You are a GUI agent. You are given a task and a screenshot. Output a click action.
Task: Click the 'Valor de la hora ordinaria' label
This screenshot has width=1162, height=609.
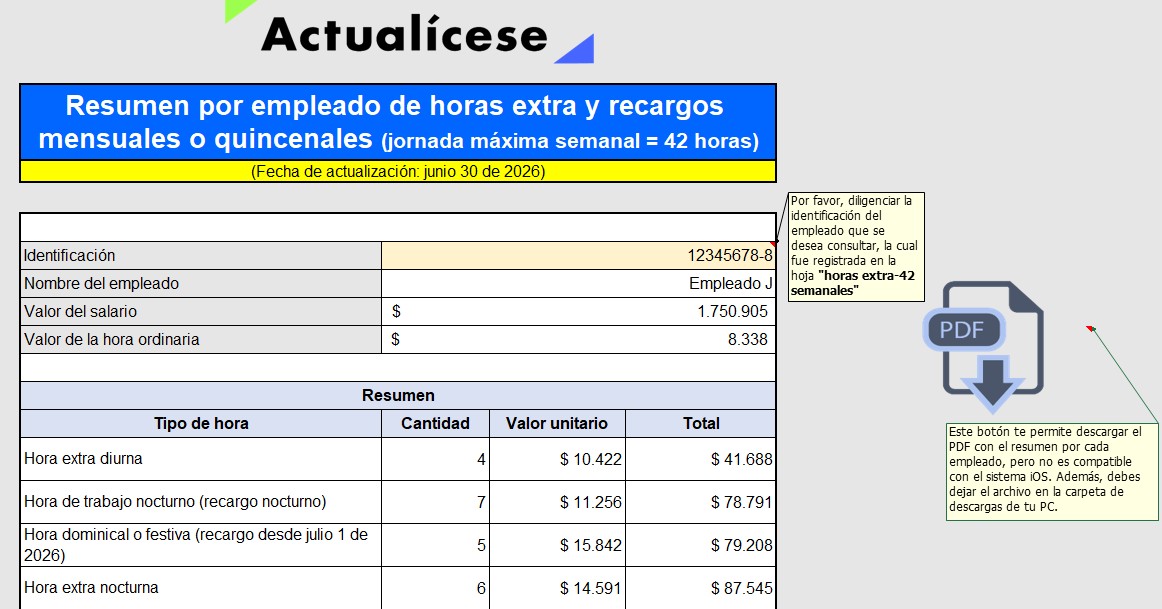(201, 340)
